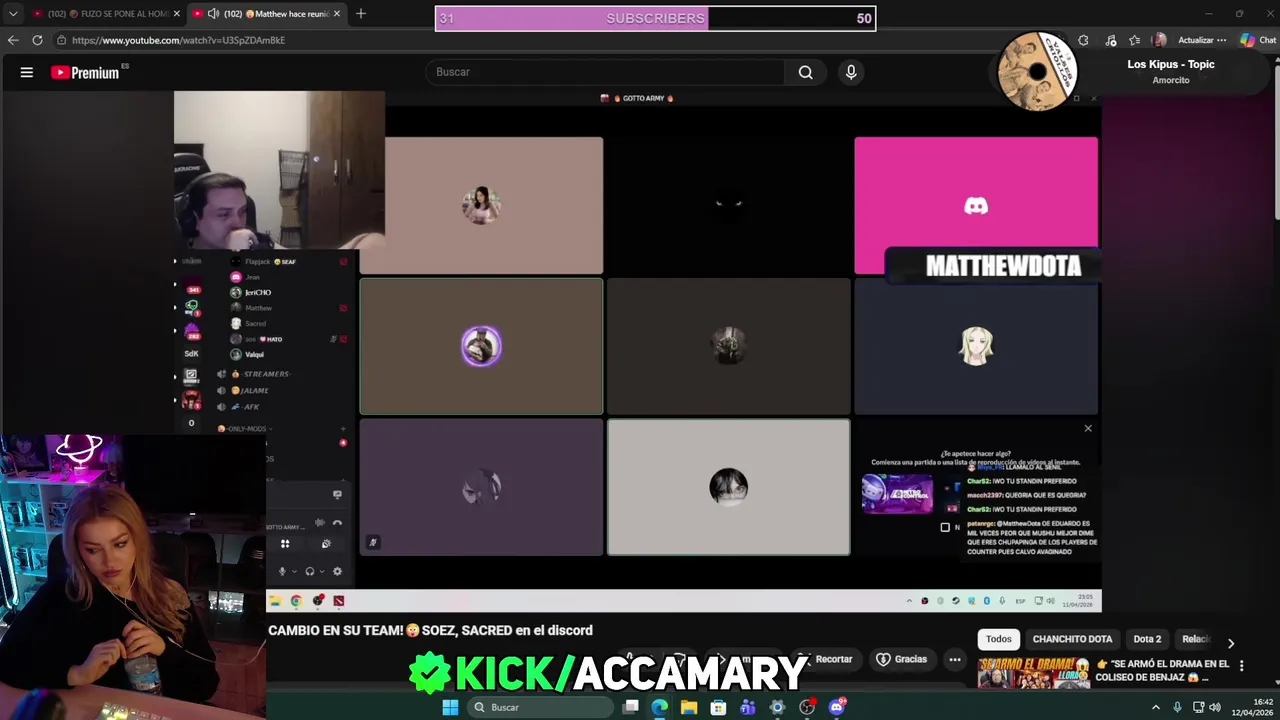Click the pink Discord logo participant tile
The width and height of the screenshot is (1280, 720).
coord(976,205)
